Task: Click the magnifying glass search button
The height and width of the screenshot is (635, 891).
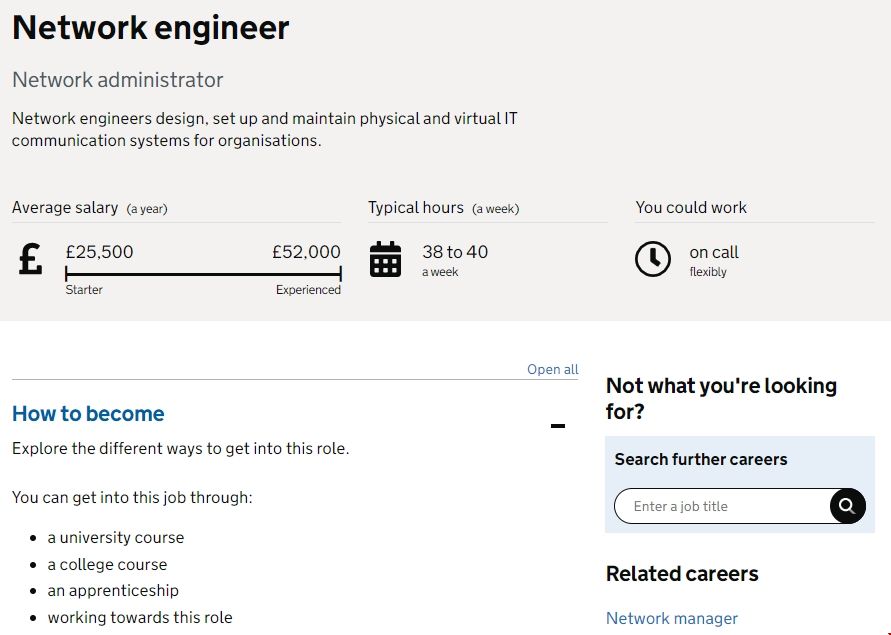Action: (x=846, y=506)
